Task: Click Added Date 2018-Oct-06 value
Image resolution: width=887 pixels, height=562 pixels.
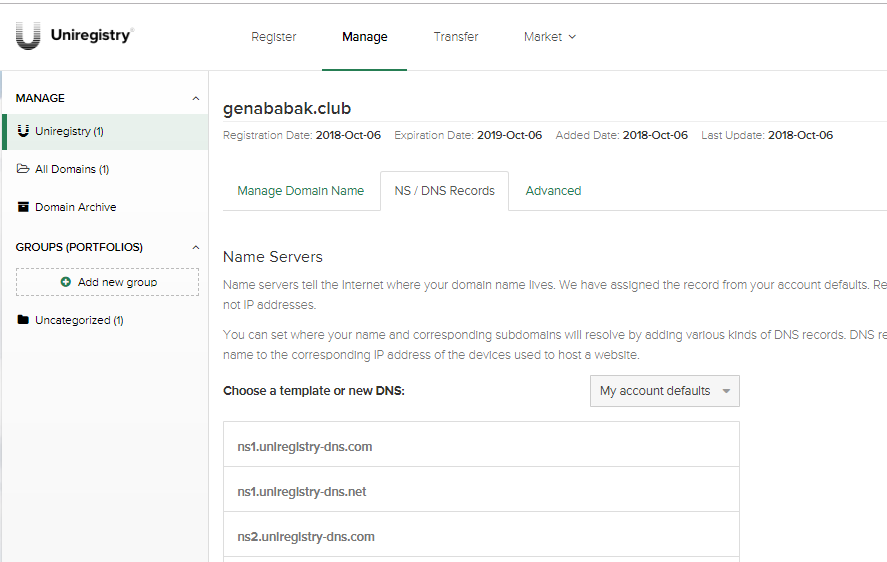Action: [655, 135]
